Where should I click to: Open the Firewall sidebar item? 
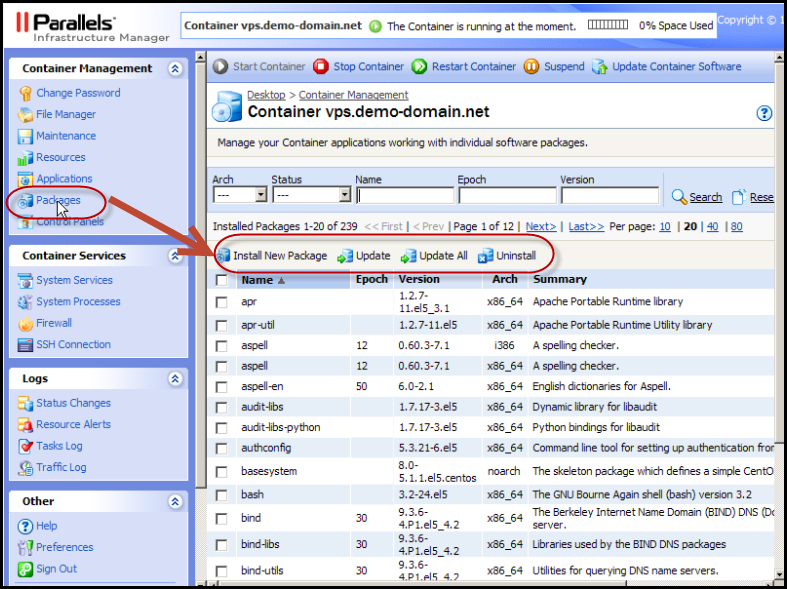[x=54, y=323]
